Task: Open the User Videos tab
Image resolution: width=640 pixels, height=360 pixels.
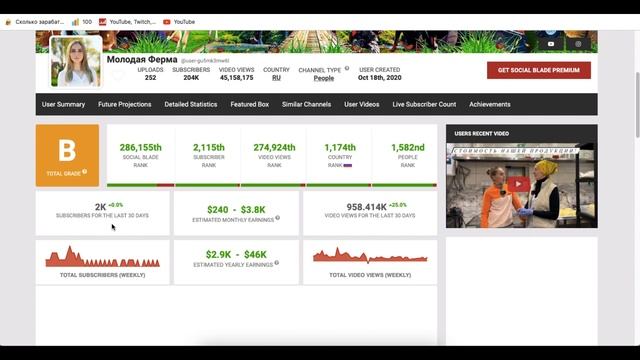Action: [362, 104]
